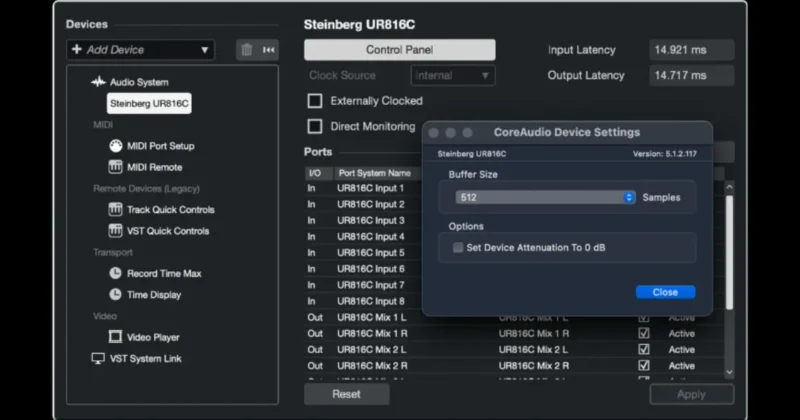Click the VST Quick Controls icon
Viewport: 800px width, 420px height.
click(x=115, y=231)
